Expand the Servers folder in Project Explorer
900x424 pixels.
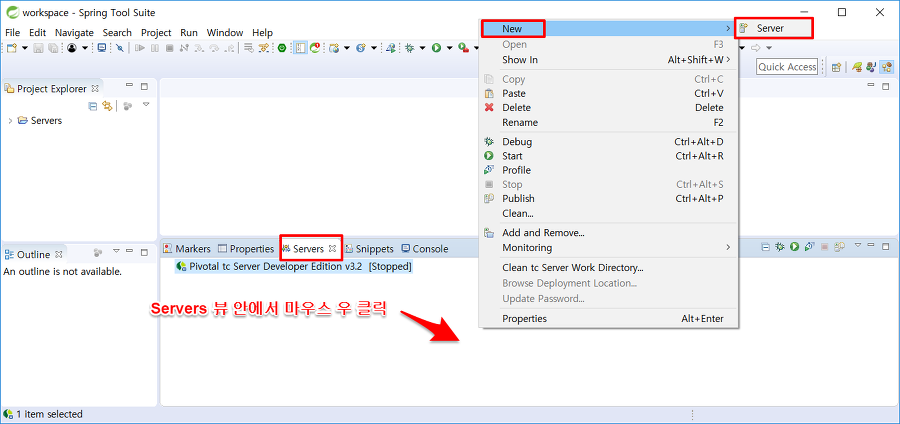10,121
